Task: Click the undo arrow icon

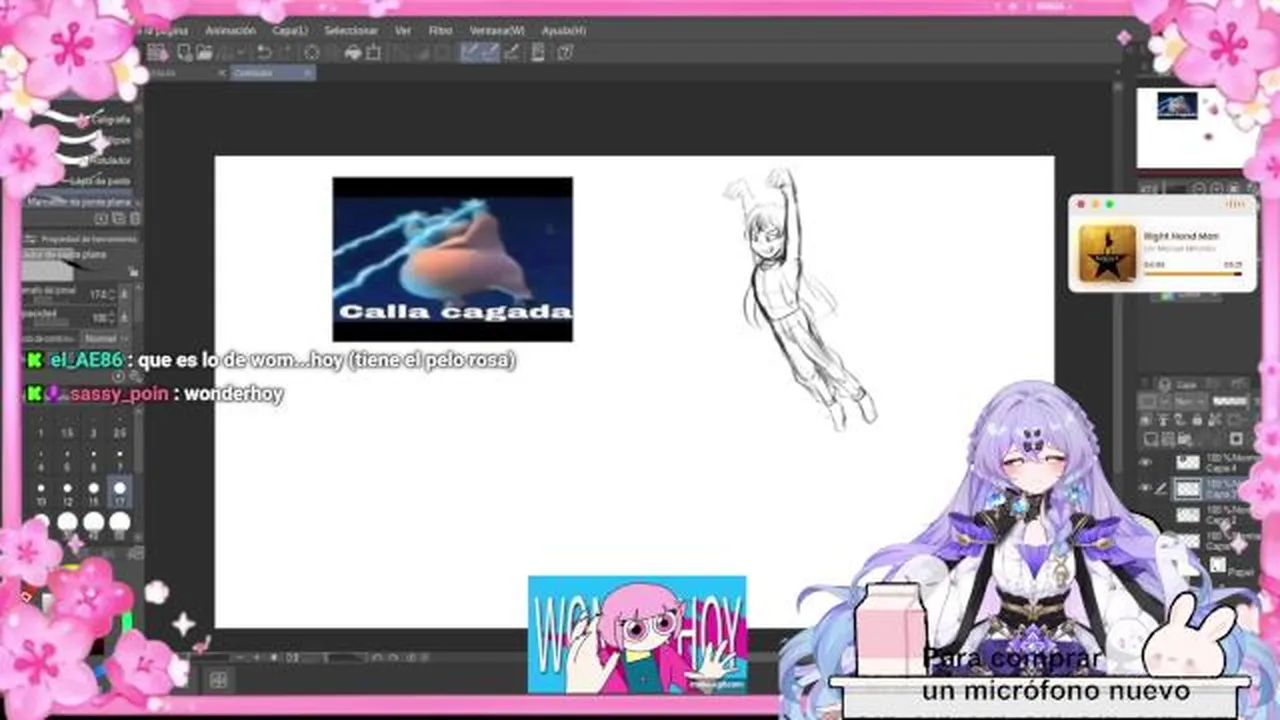Action: coord(264,53)
